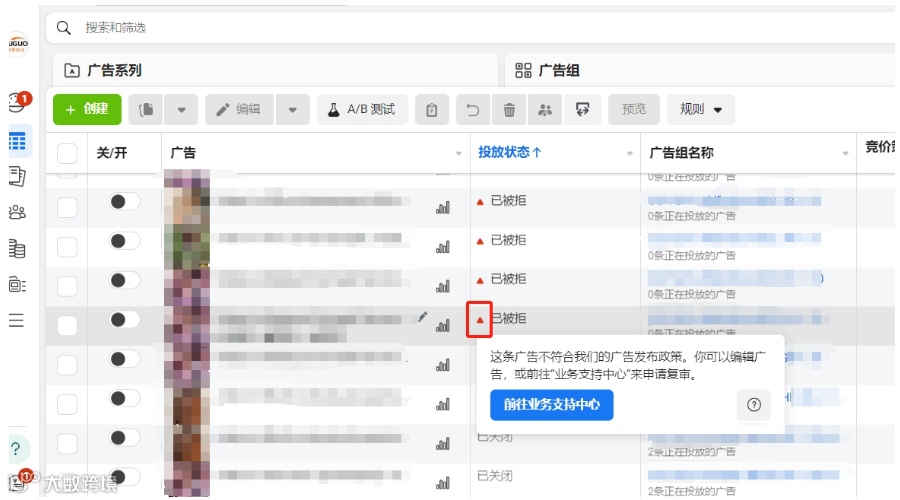
Task: Open all tools hamburger menu in sidebar
Action: tap(17, 320)
